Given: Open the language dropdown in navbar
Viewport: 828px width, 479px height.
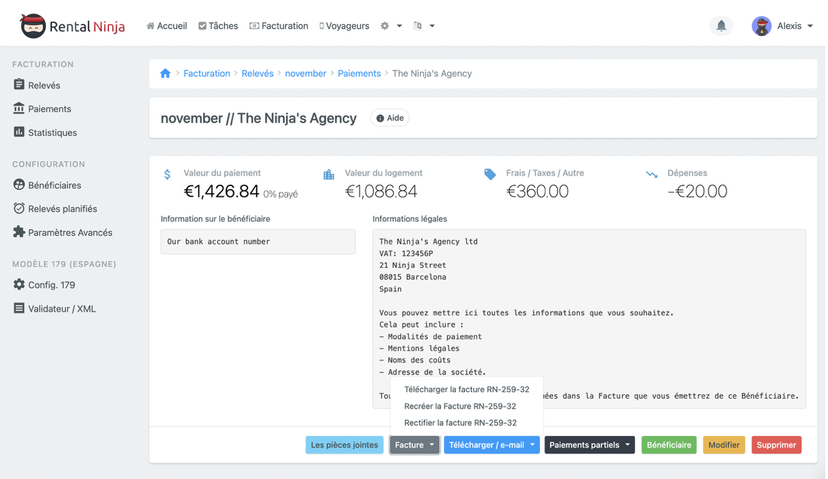Looking at the screenshot, I should 424,26.
